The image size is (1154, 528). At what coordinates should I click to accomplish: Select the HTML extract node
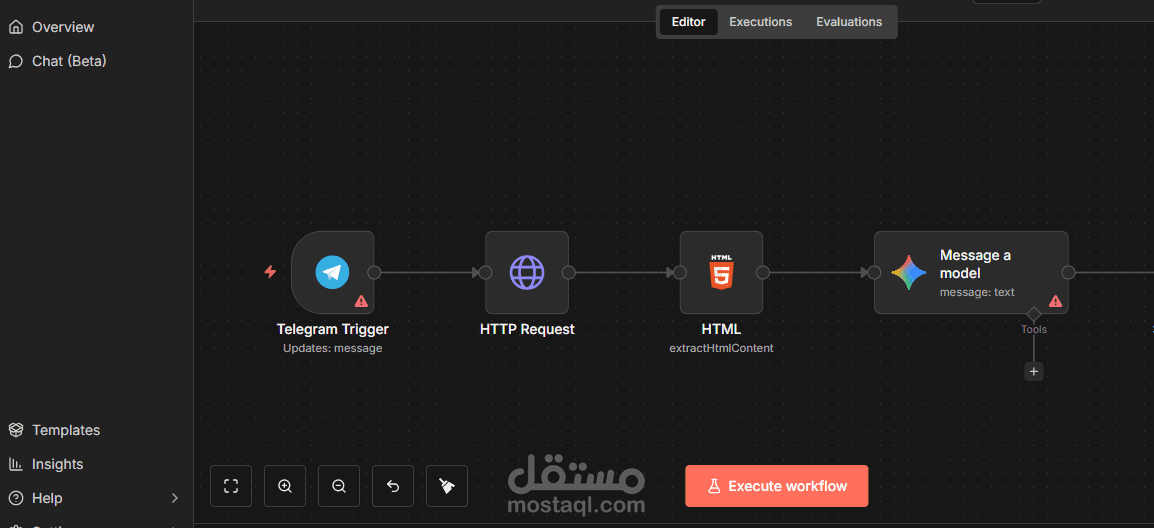721,272
